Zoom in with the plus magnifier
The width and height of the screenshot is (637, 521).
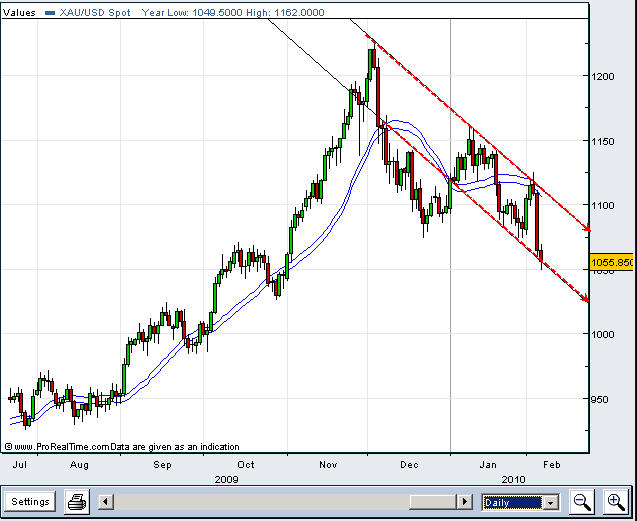pos(616,502)
